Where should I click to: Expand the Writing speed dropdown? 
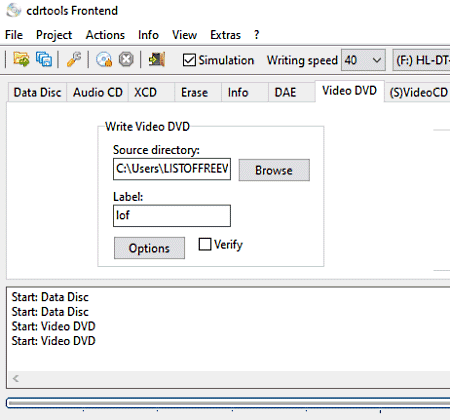pos(363,60)
